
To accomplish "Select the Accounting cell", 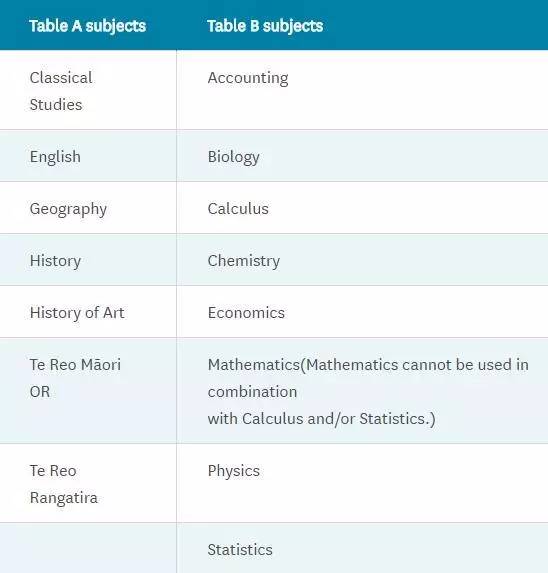I will pos(362,90).
